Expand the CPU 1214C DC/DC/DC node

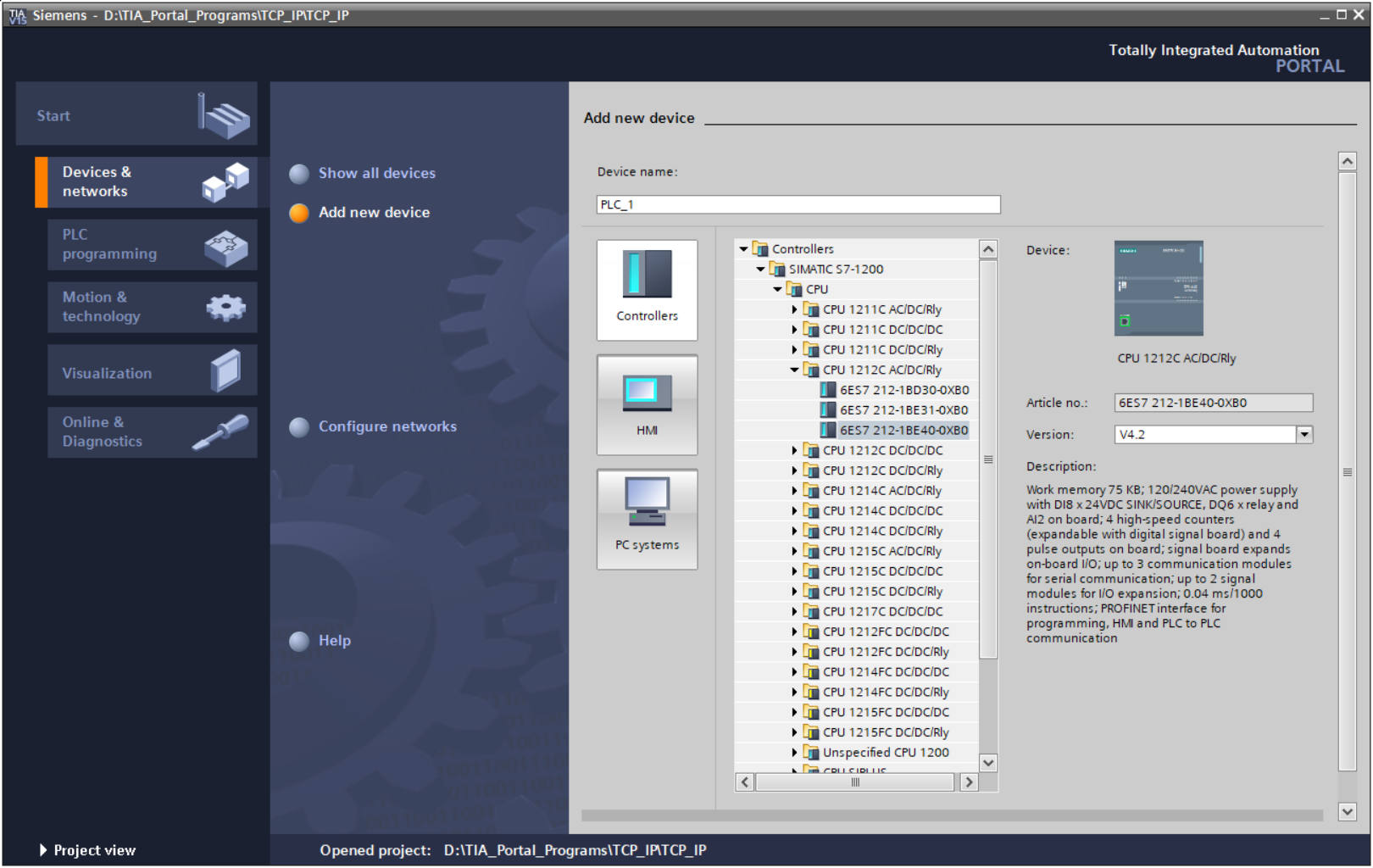coord(794,511)
